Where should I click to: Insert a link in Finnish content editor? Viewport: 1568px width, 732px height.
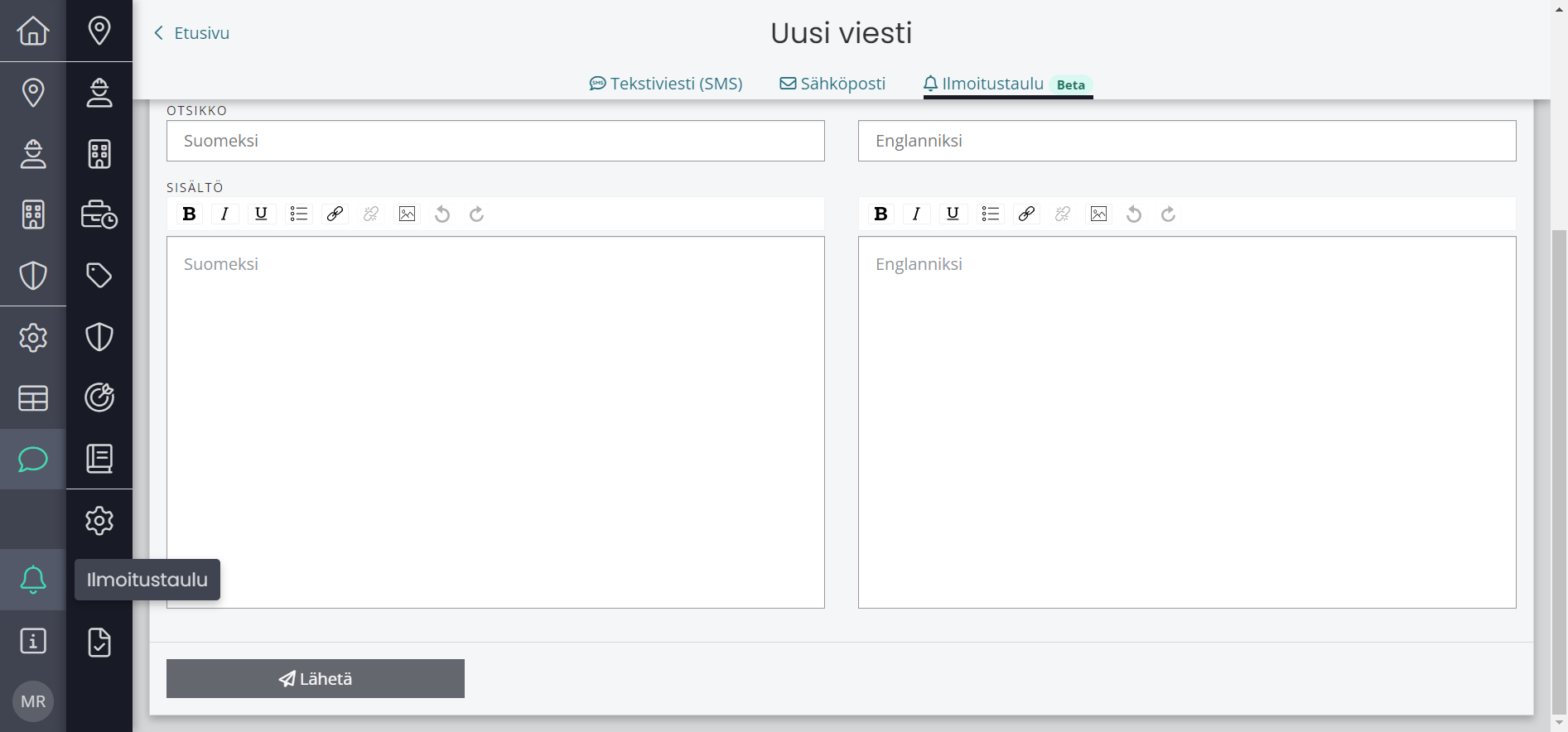tap(335, 214)
